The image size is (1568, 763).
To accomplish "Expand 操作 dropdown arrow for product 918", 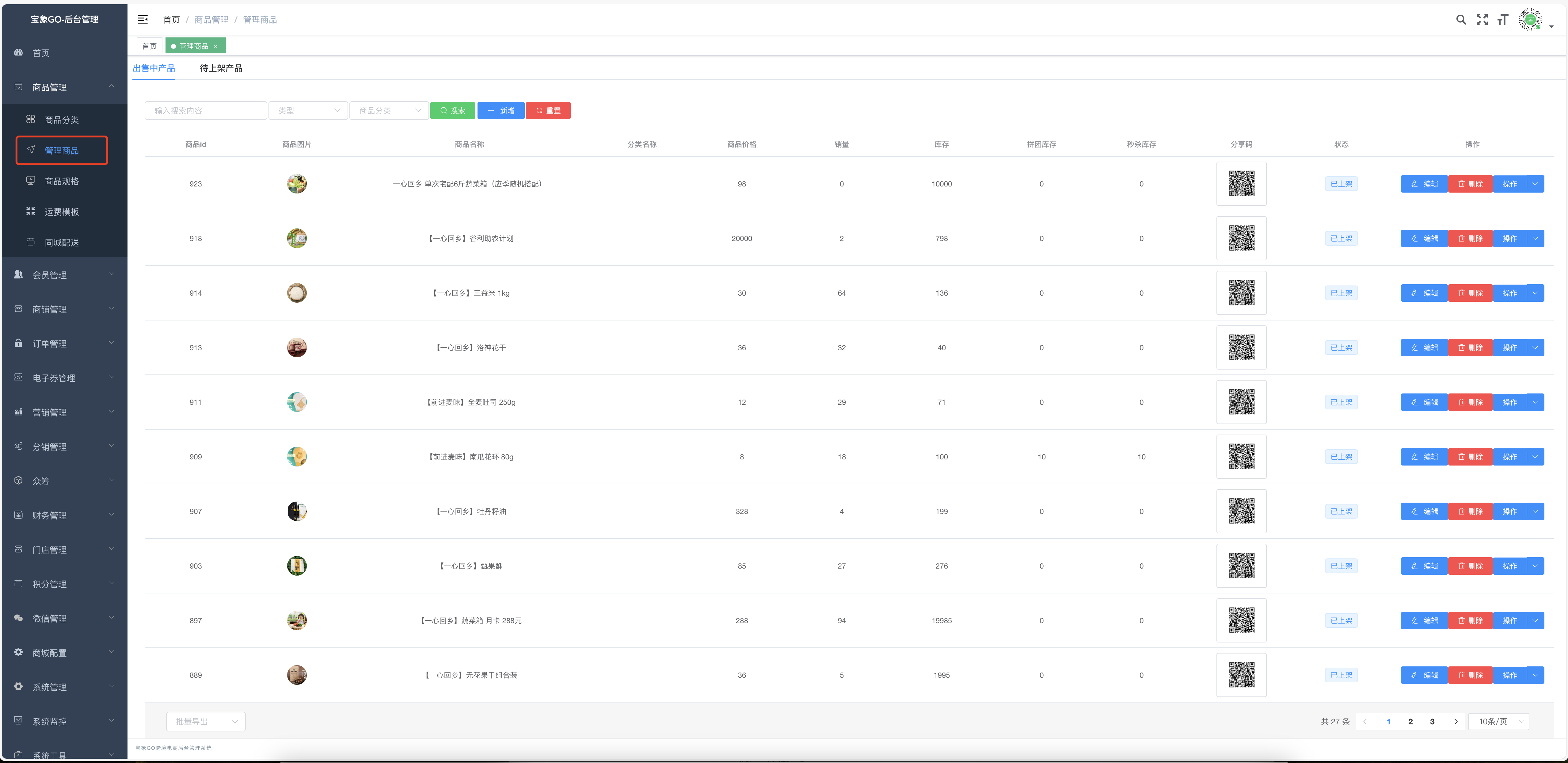I will point(1535,239).
